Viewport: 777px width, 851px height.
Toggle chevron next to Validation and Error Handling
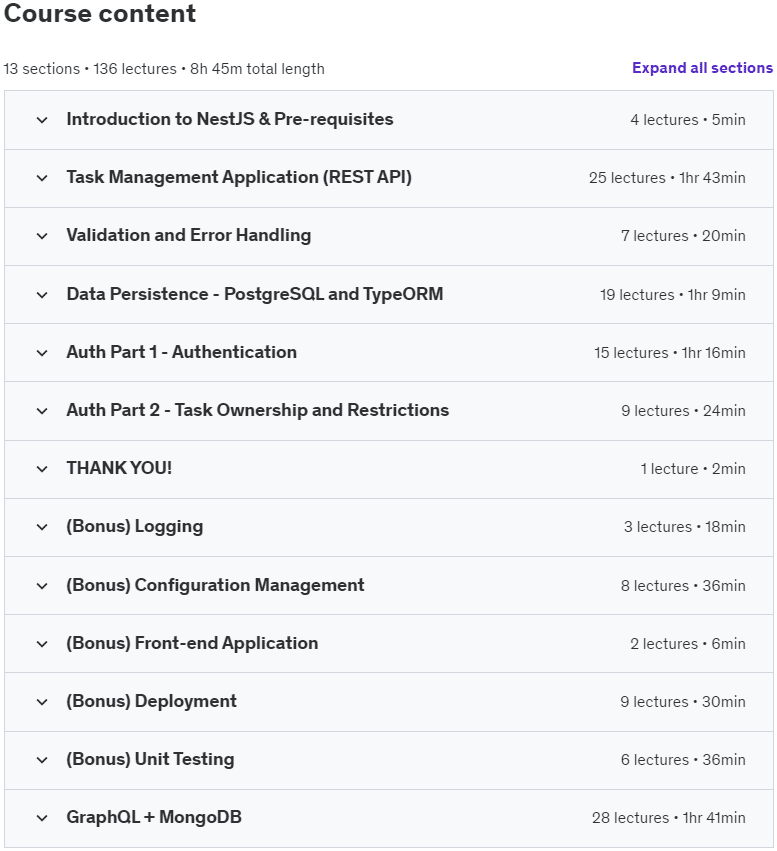42,236
